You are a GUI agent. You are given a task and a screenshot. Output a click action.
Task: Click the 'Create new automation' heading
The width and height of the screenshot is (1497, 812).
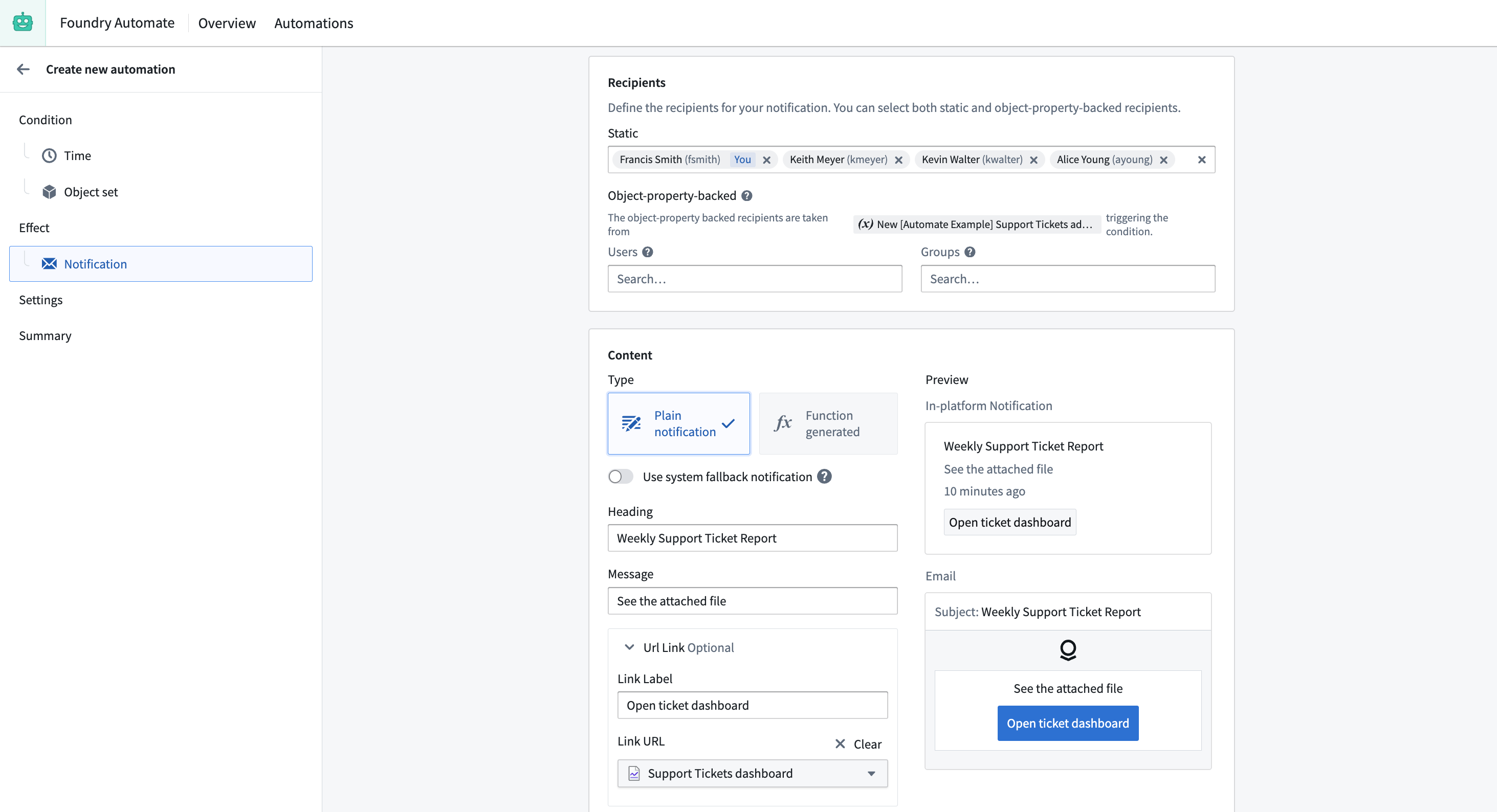(111, 69)
